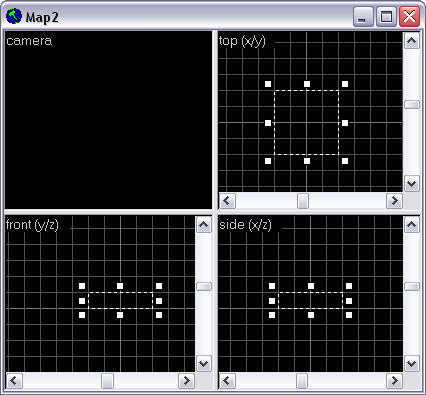Click left arrow of side view horizontal scrollbar
The image size is (426, 395).
pyautogui.click(x=227, y=381)
